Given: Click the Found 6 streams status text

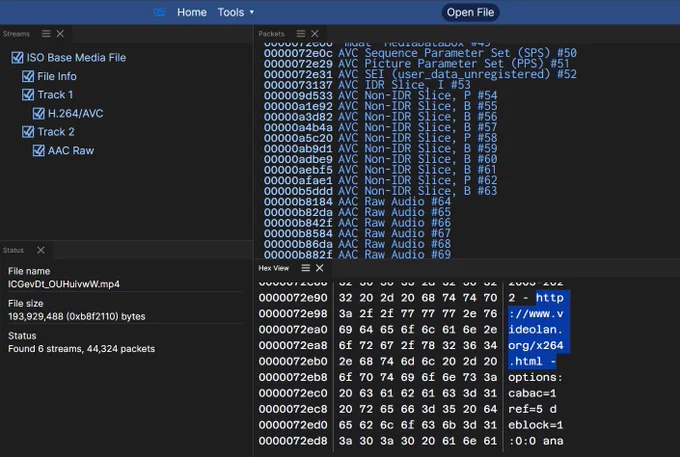Looking at the screenshot, I should click(82, 349).
